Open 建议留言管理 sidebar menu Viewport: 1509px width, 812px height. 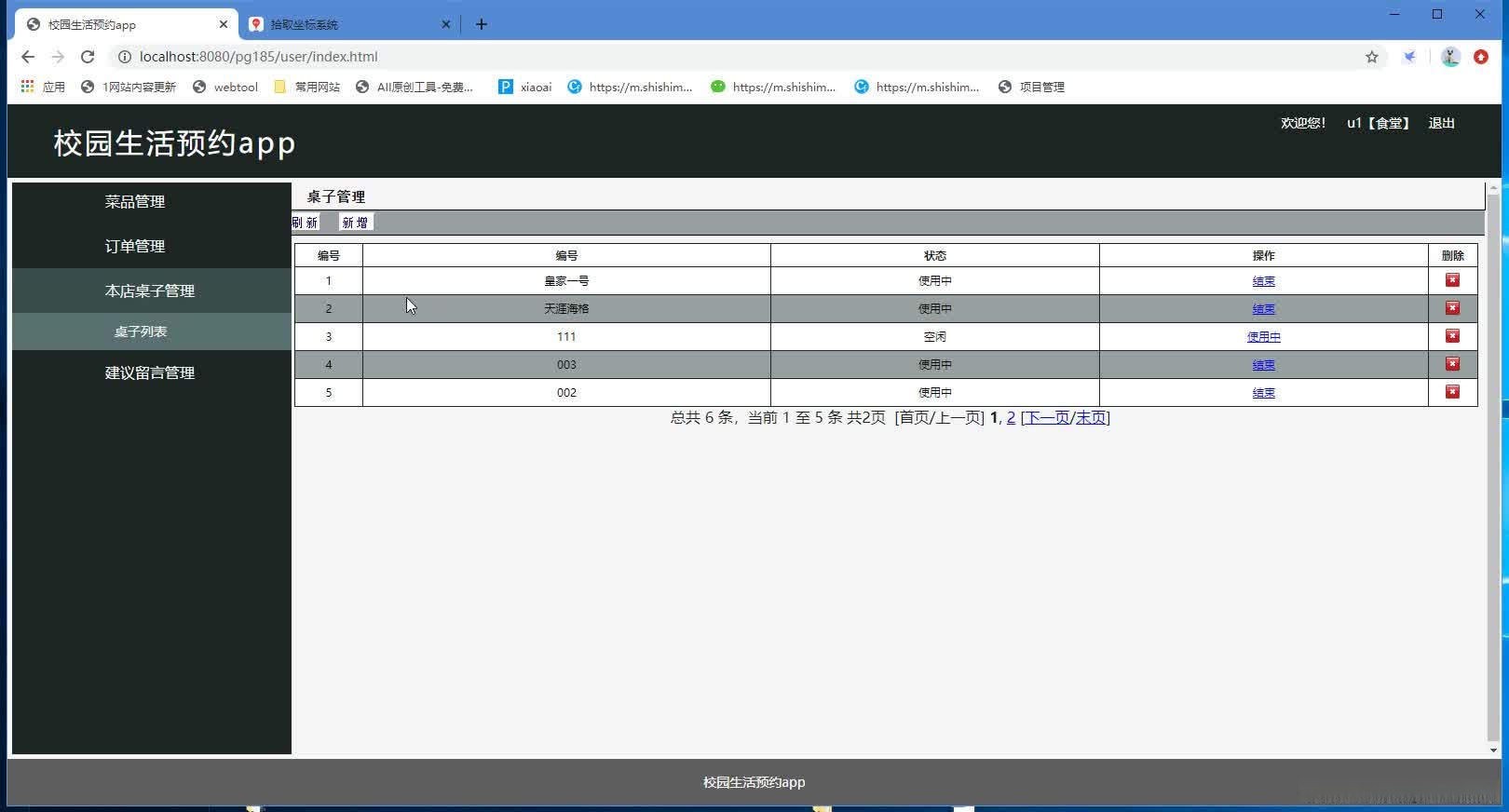[152, 372]
